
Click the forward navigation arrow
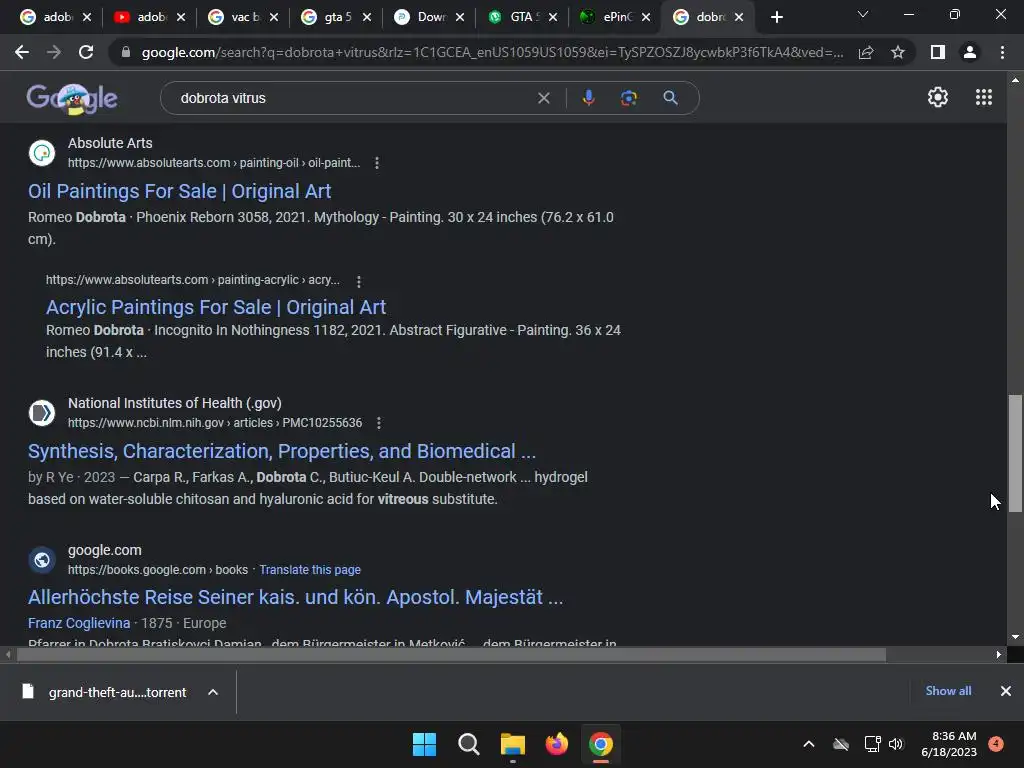click(x=54, y=52)
